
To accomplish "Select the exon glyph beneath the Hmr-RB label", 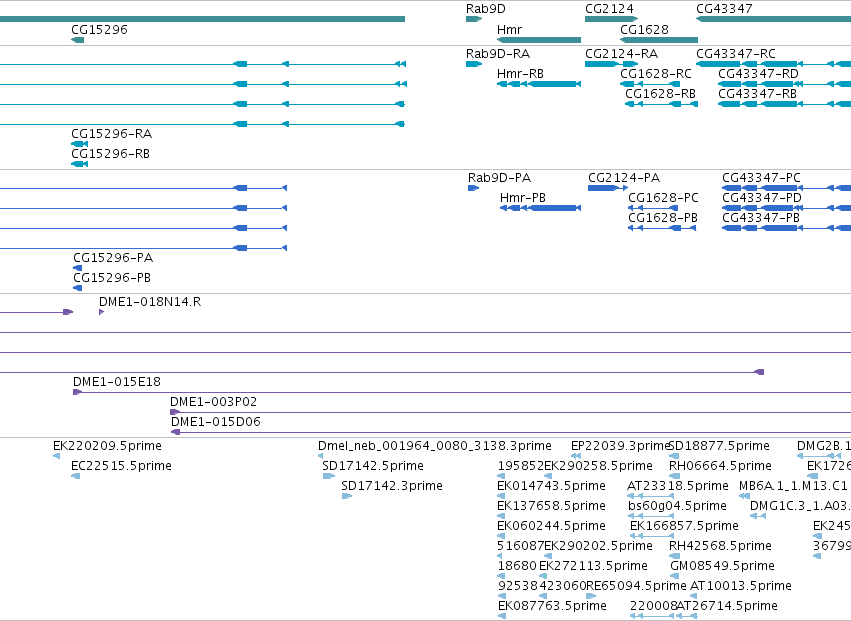I will pyautogui.click(x=539, y=84).
